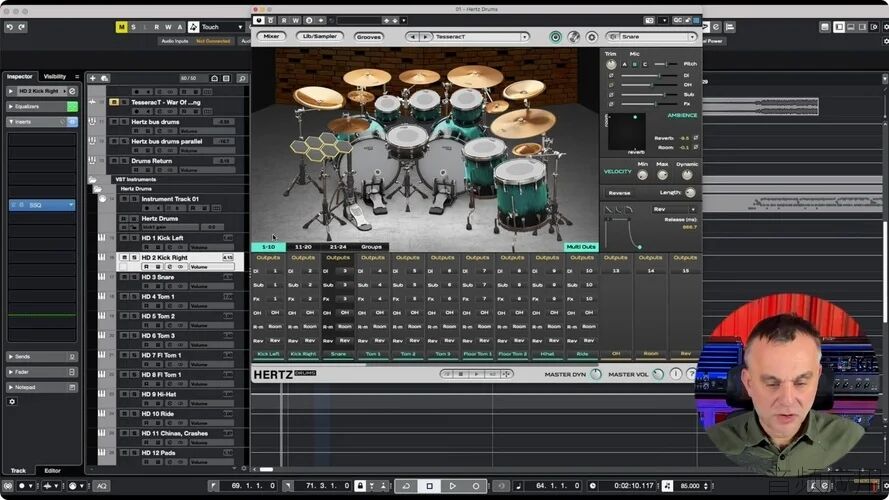
Task: Select Mic C option
Action: 645,65
